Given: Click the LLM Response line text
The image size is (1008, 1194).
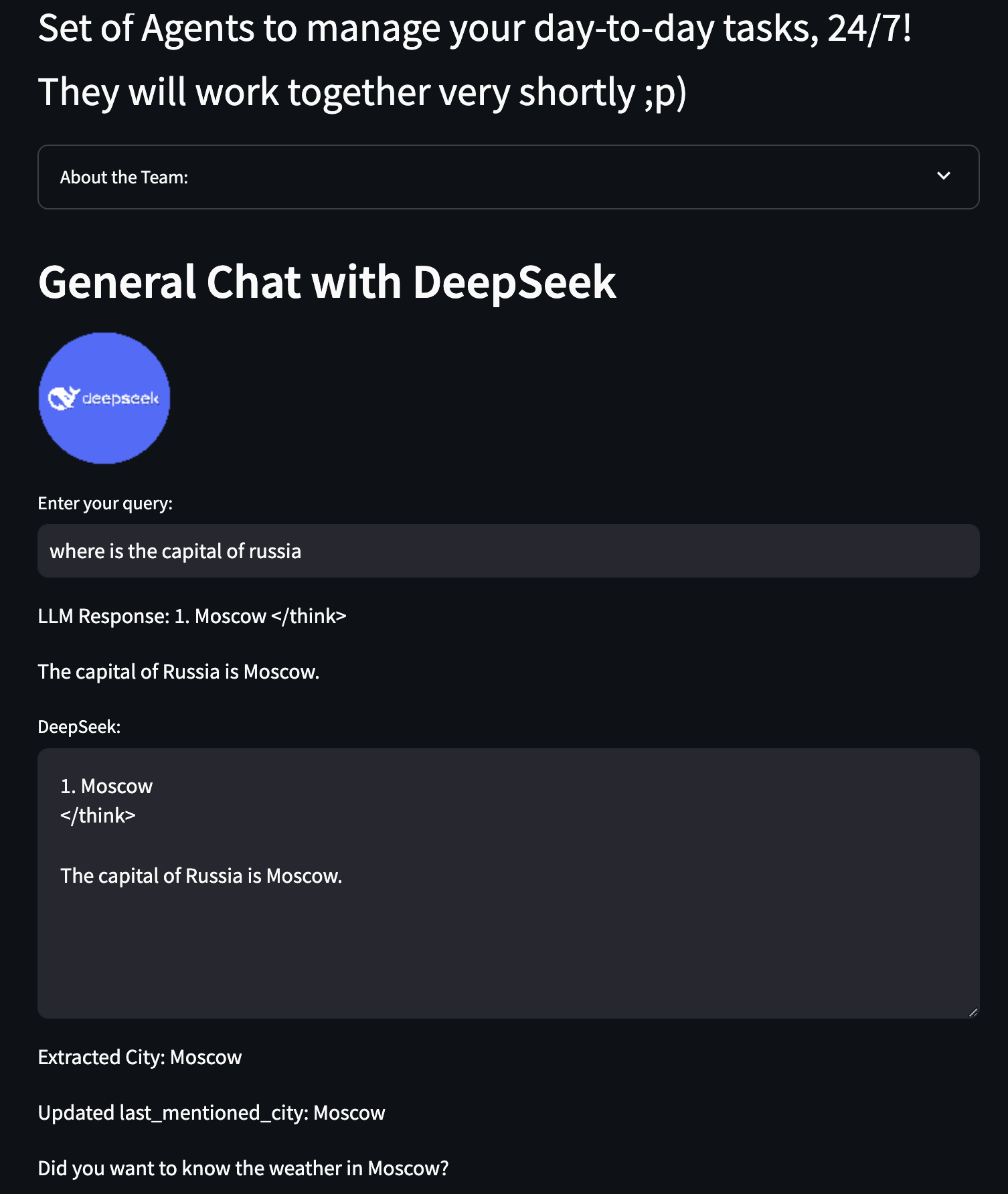Looking at the screenshot, I should 192,616.
